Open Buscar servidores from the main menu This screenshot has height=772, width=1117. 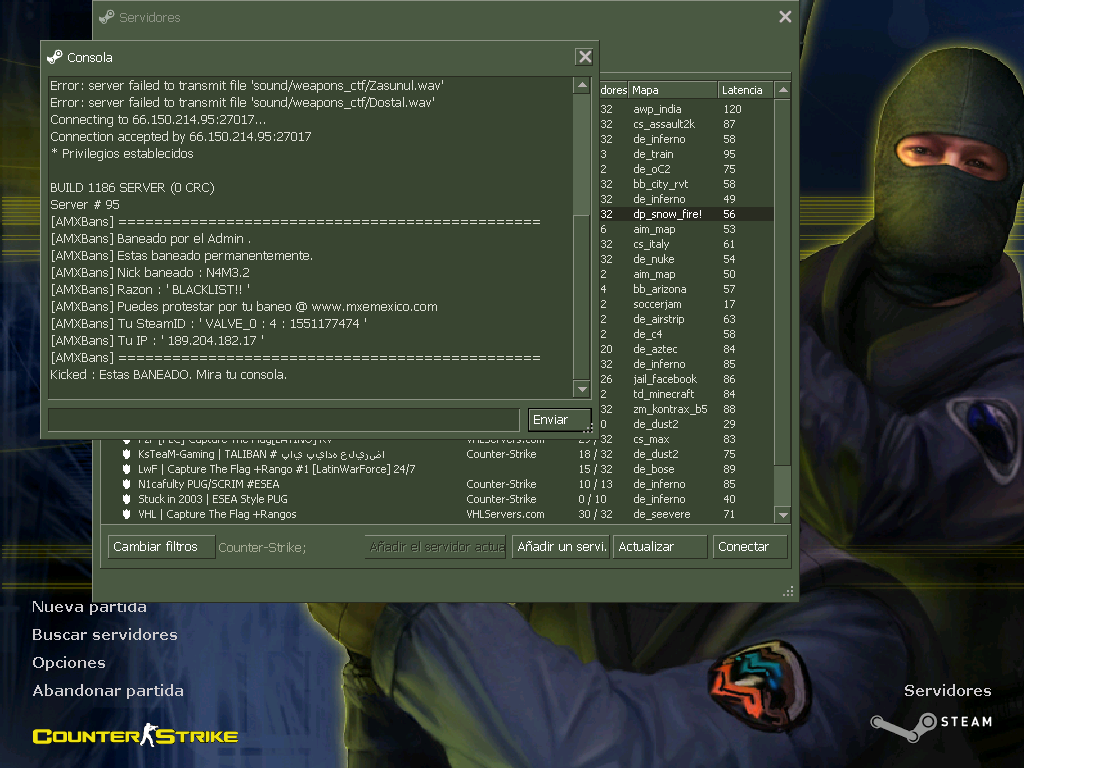tap(105, 635)
